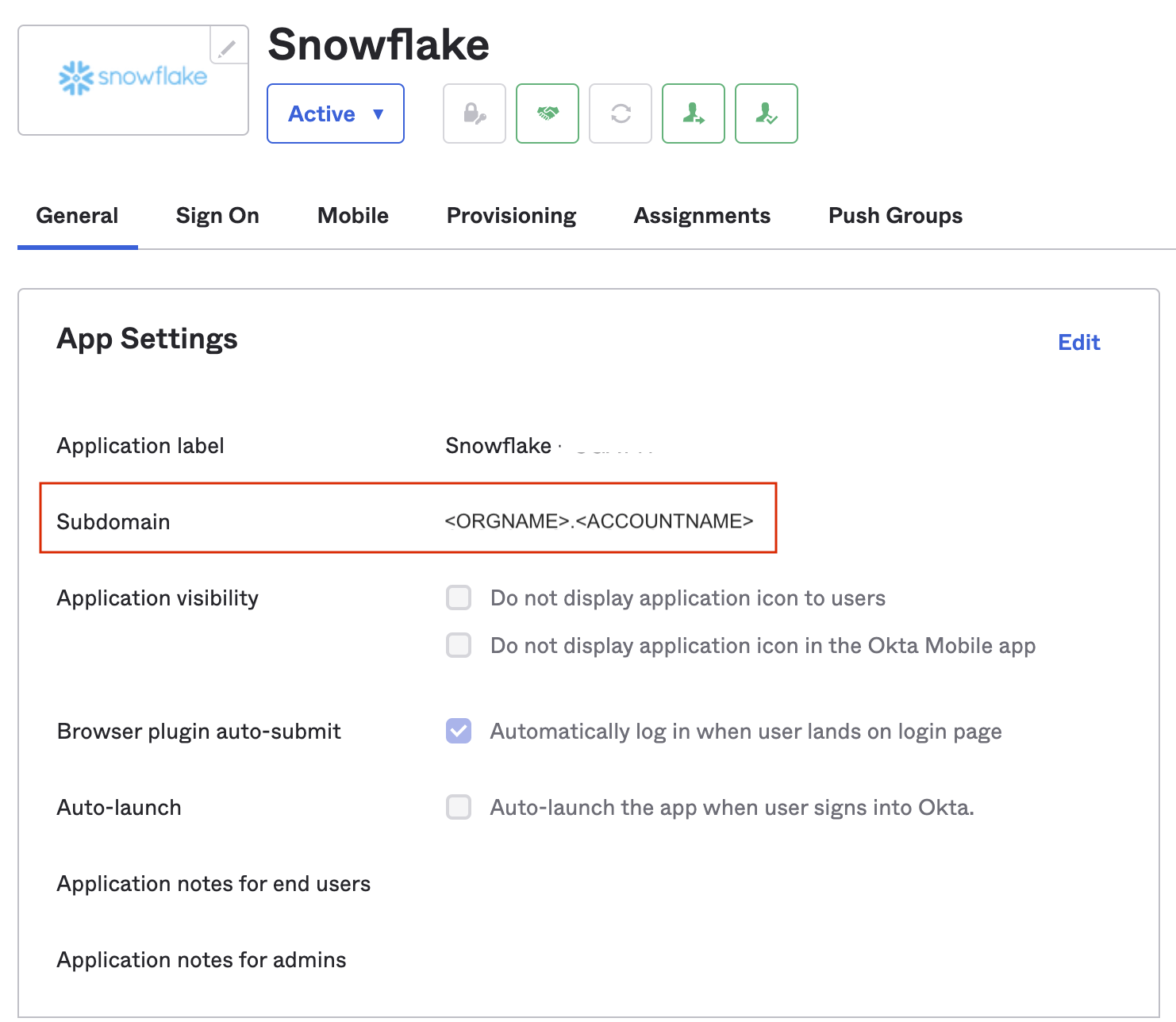Go to the Push Groups tab
This screenshot has width=1176, height=1022.
click(x=894, y=215)
